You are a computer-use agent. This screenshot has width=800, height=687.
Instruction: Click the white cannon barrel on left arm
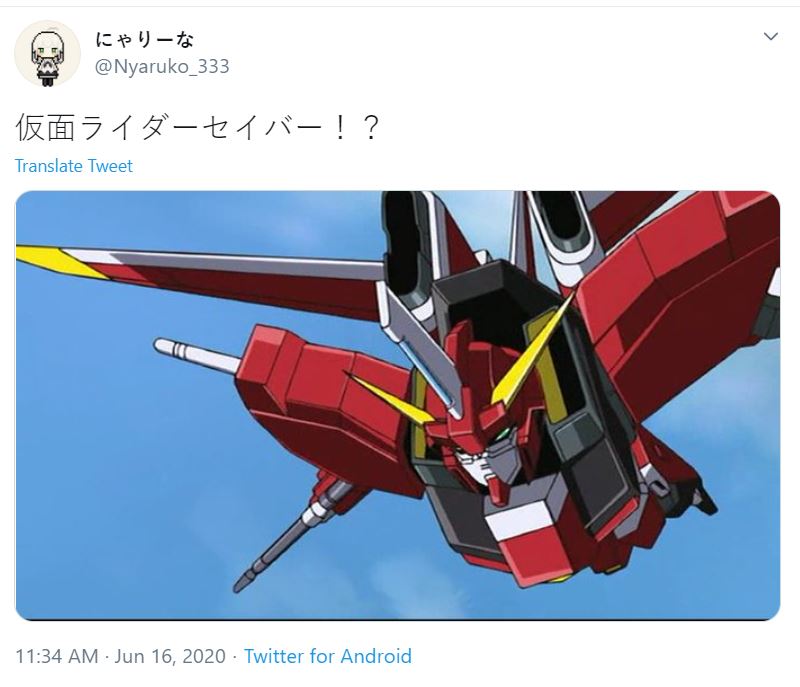tap(196, 354)
